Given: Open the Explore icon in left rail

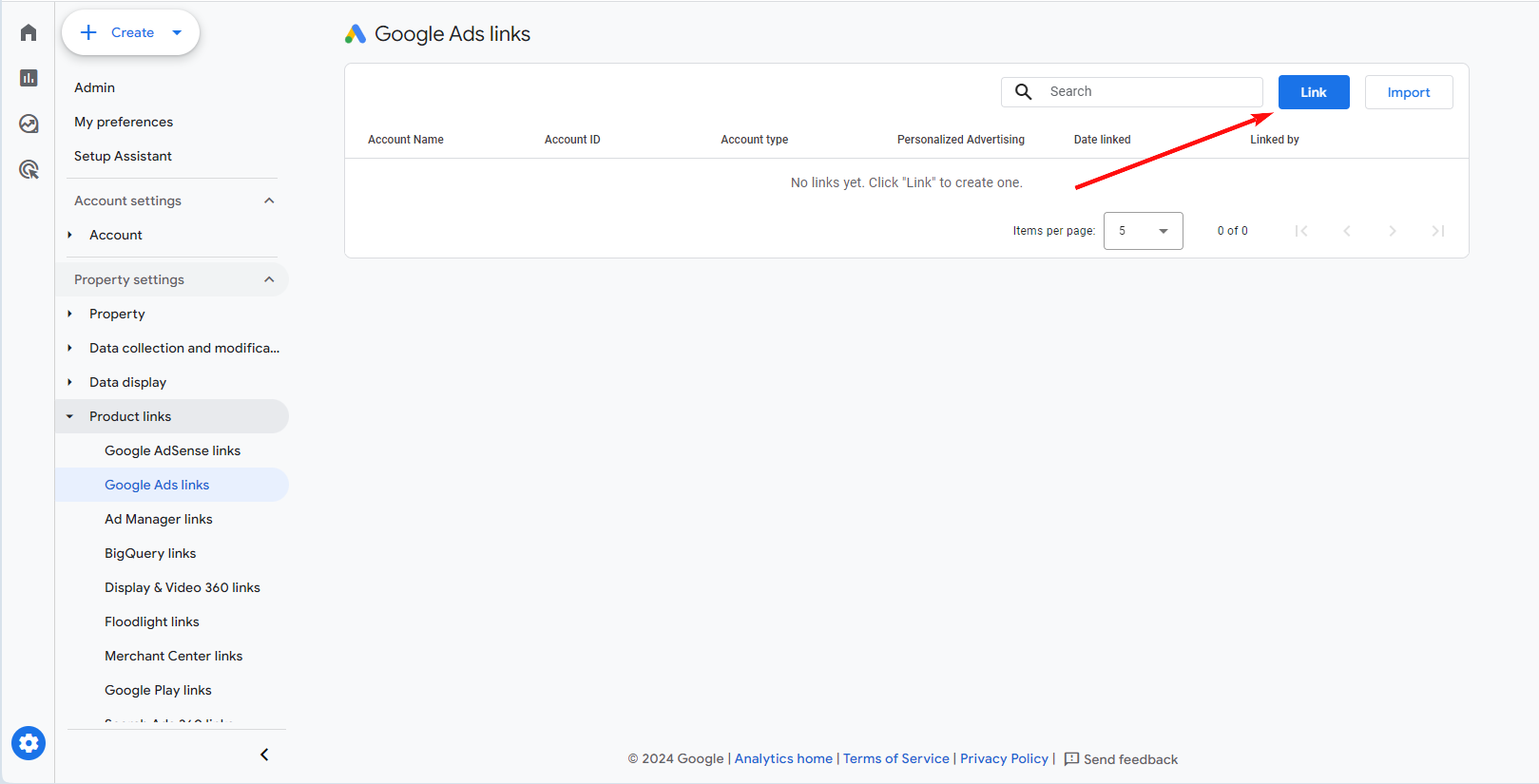Looking at the screenshot, I should [29, 124].
